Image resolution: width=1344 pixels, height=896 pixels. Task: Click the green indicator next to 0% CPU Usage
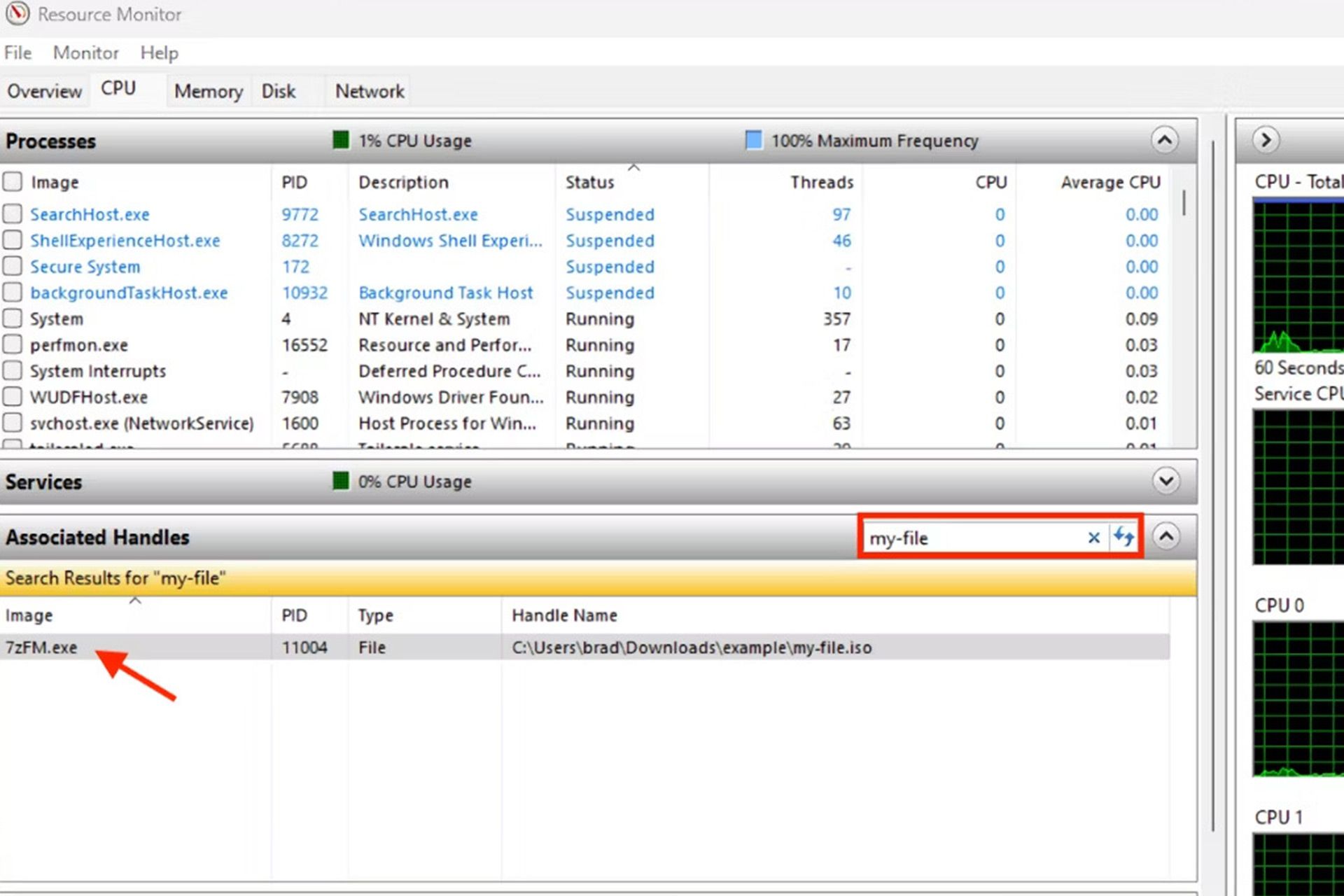click(341, 481)
